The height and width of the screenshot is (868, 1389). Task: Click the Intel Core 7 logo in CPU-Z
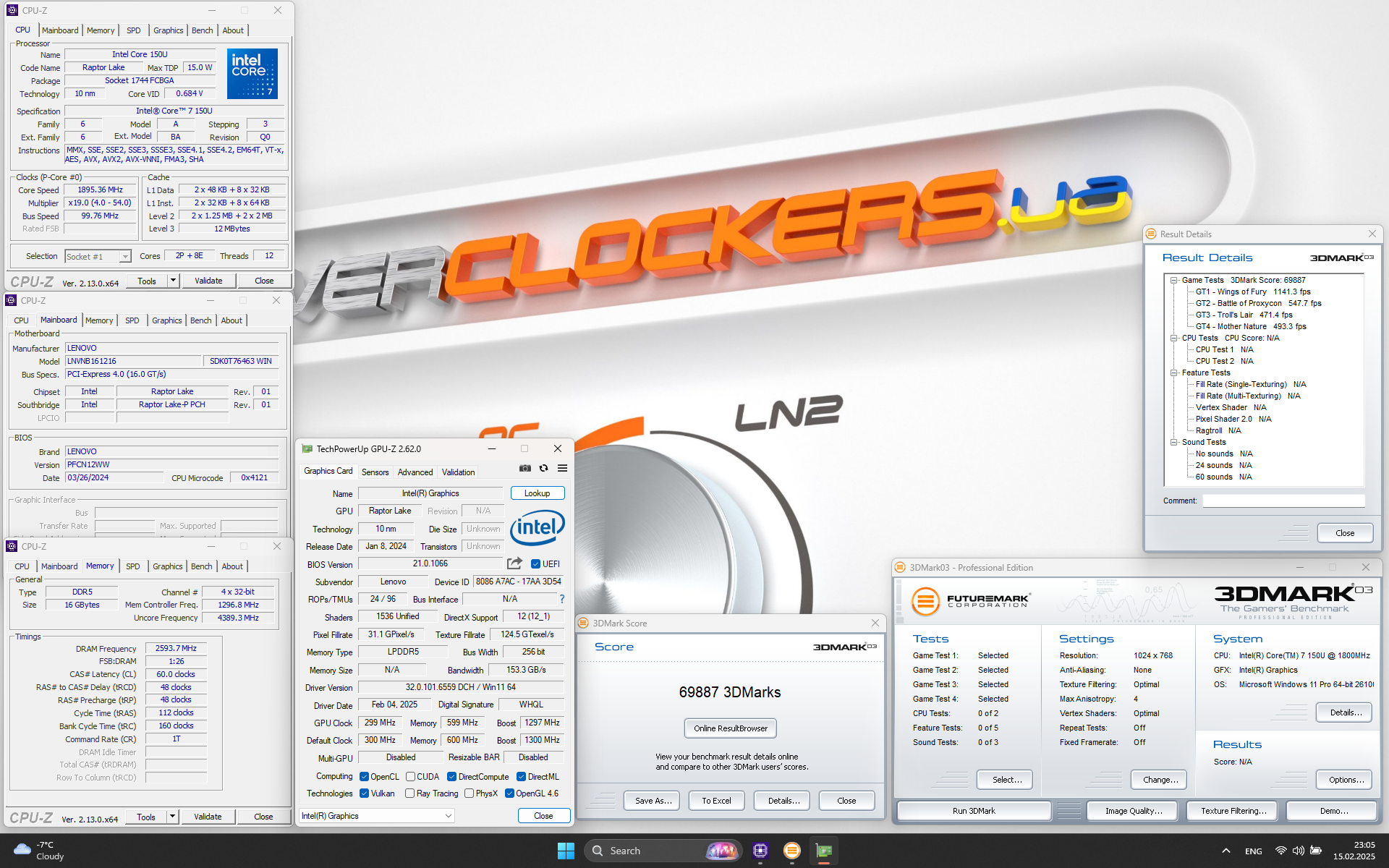252,74
